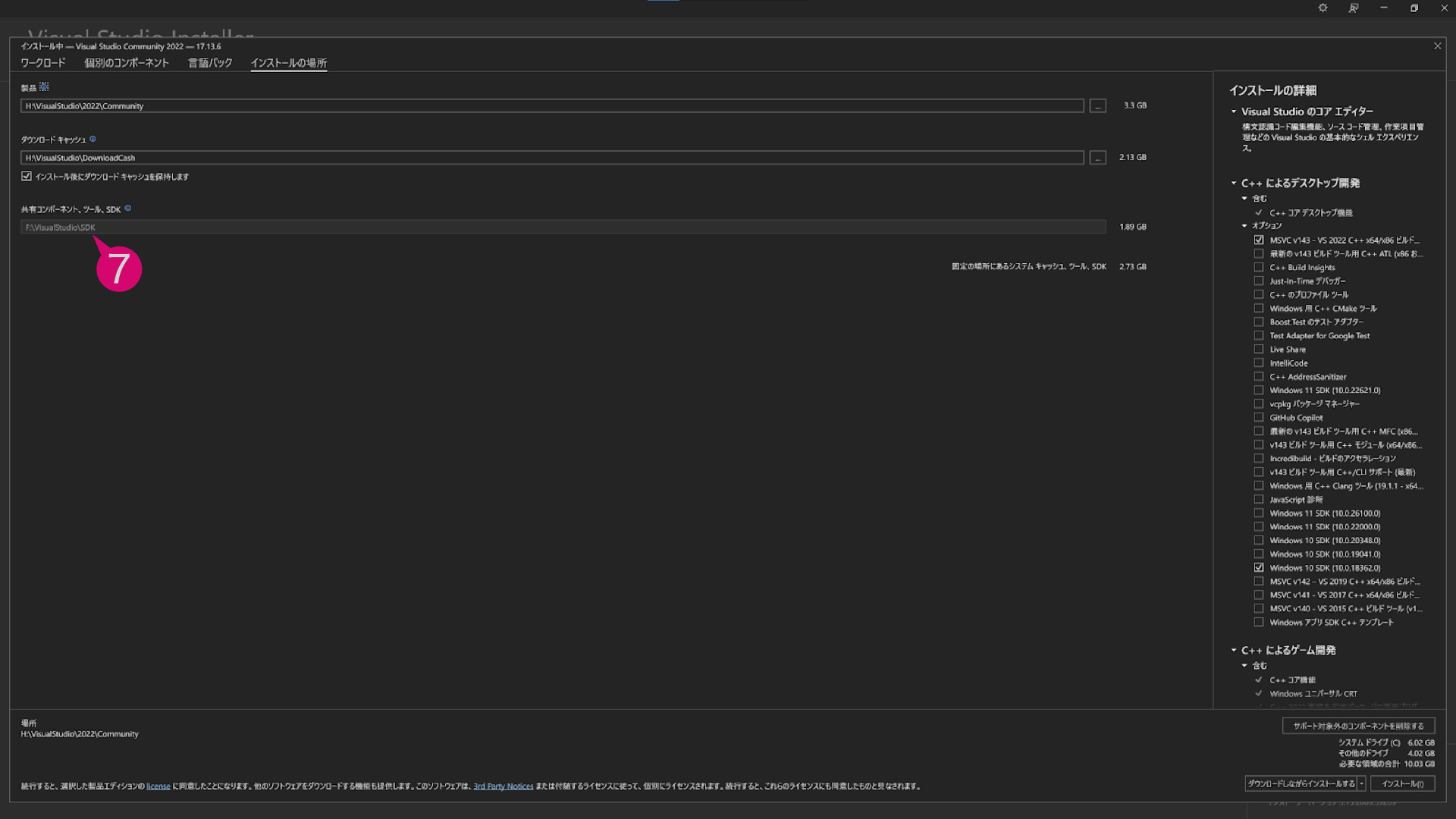Click the info icon beside 共有コンポーネント、ツール、SDK
This screenshot has height=819, width=1456.
pyautogui.click(x=127, y=209)
